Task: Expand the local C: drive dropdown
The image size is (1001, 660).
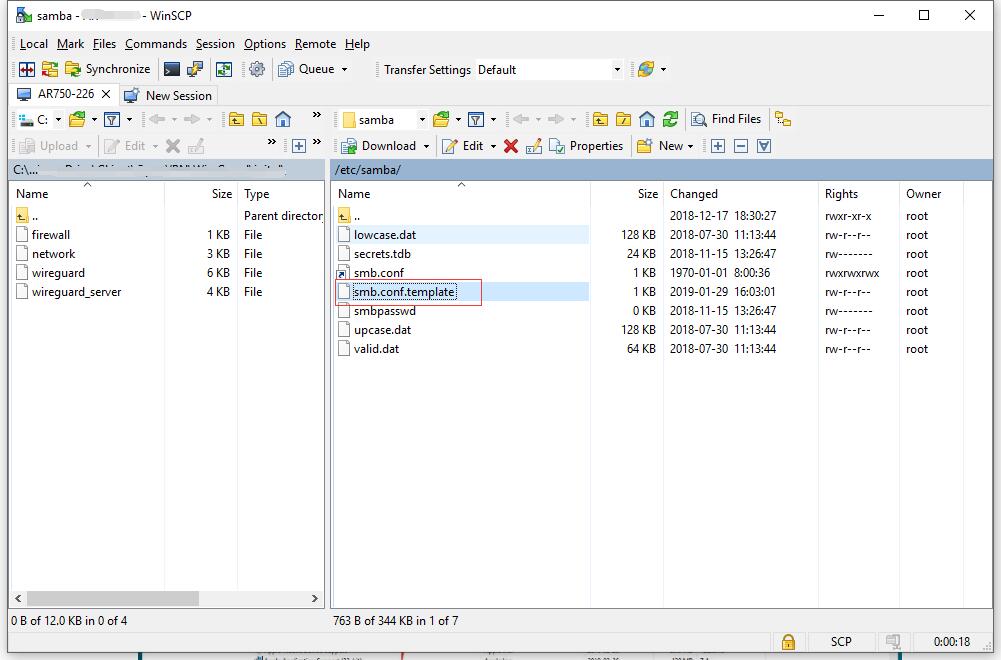Action: click(x=58, y=120)
